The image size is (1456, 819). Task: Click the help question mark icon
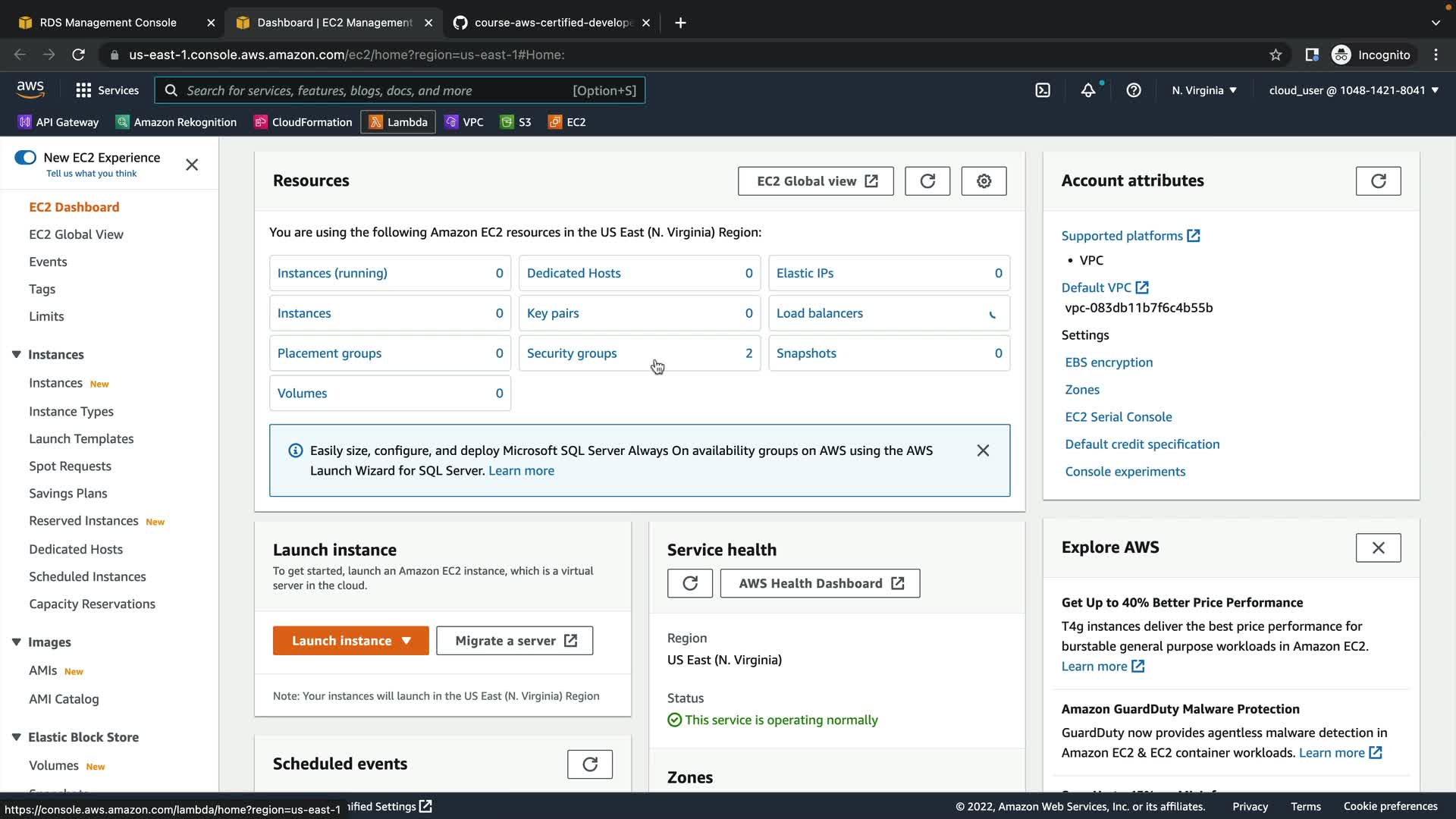click(x=1134, y=90)
